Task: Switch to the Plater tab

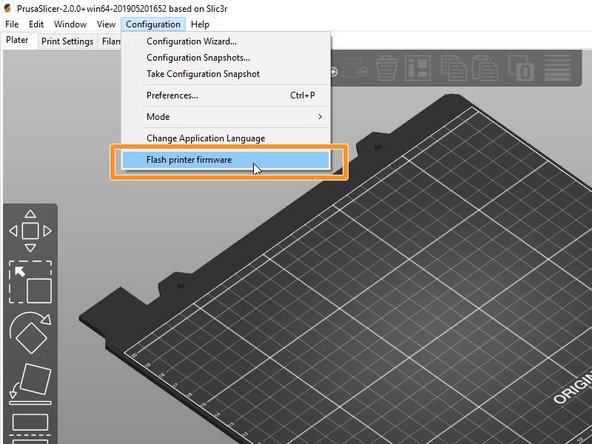Action: [17, 40]
